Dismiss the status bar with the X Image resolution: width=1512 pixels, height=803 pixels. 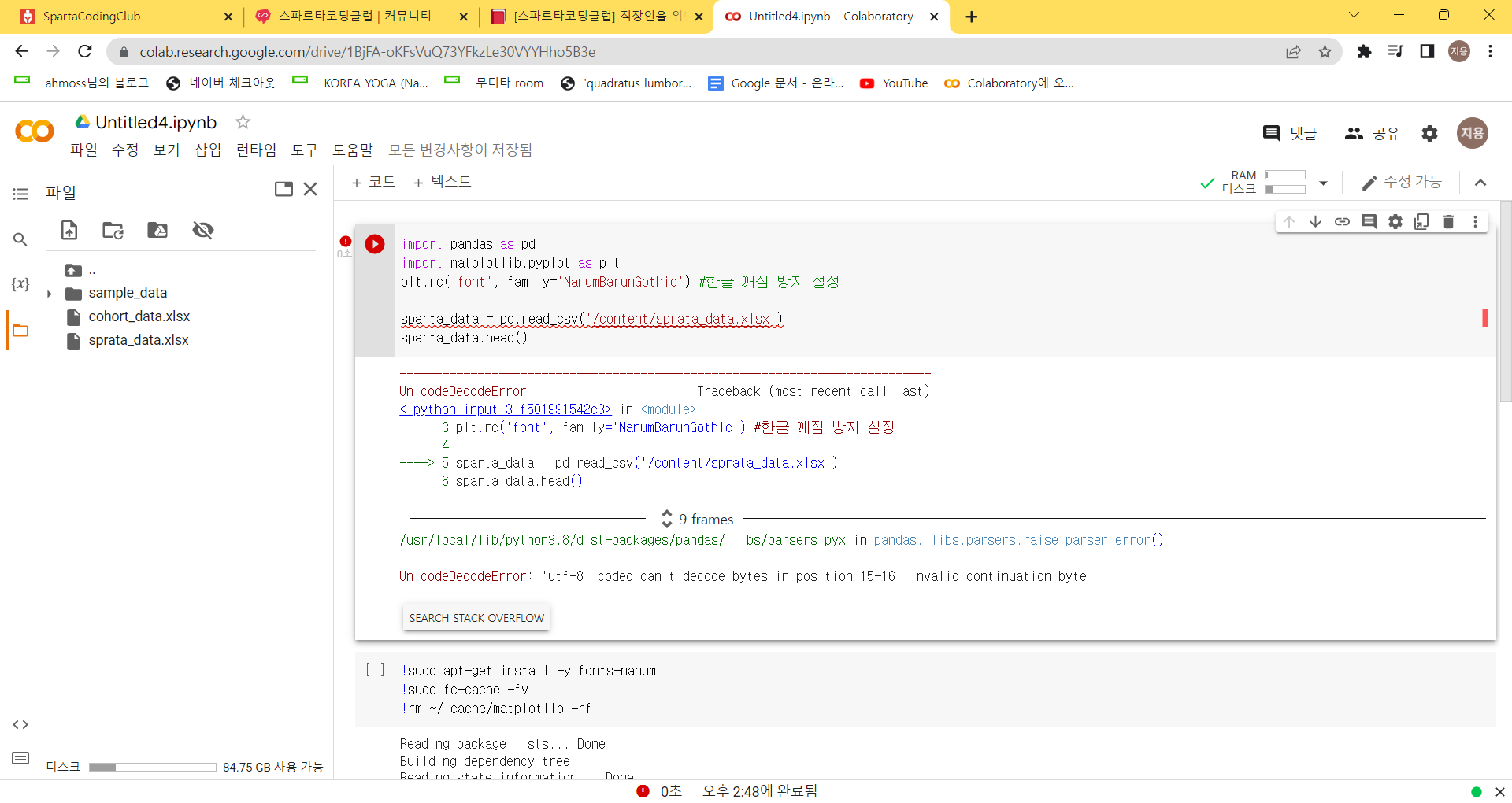[1500, 792]
